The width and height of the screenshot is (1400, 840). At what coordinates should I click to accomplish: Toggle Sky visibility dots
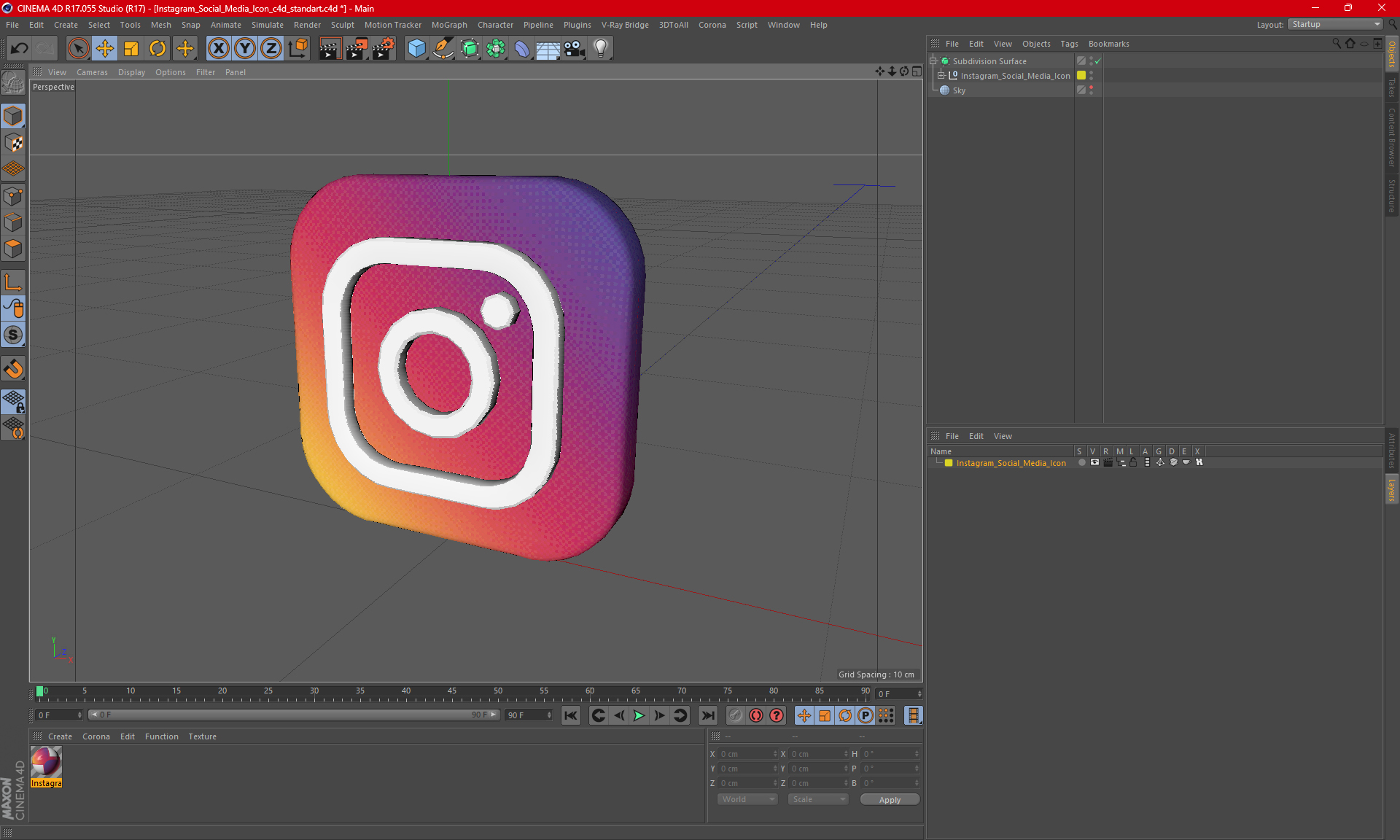pos(1092,90)
